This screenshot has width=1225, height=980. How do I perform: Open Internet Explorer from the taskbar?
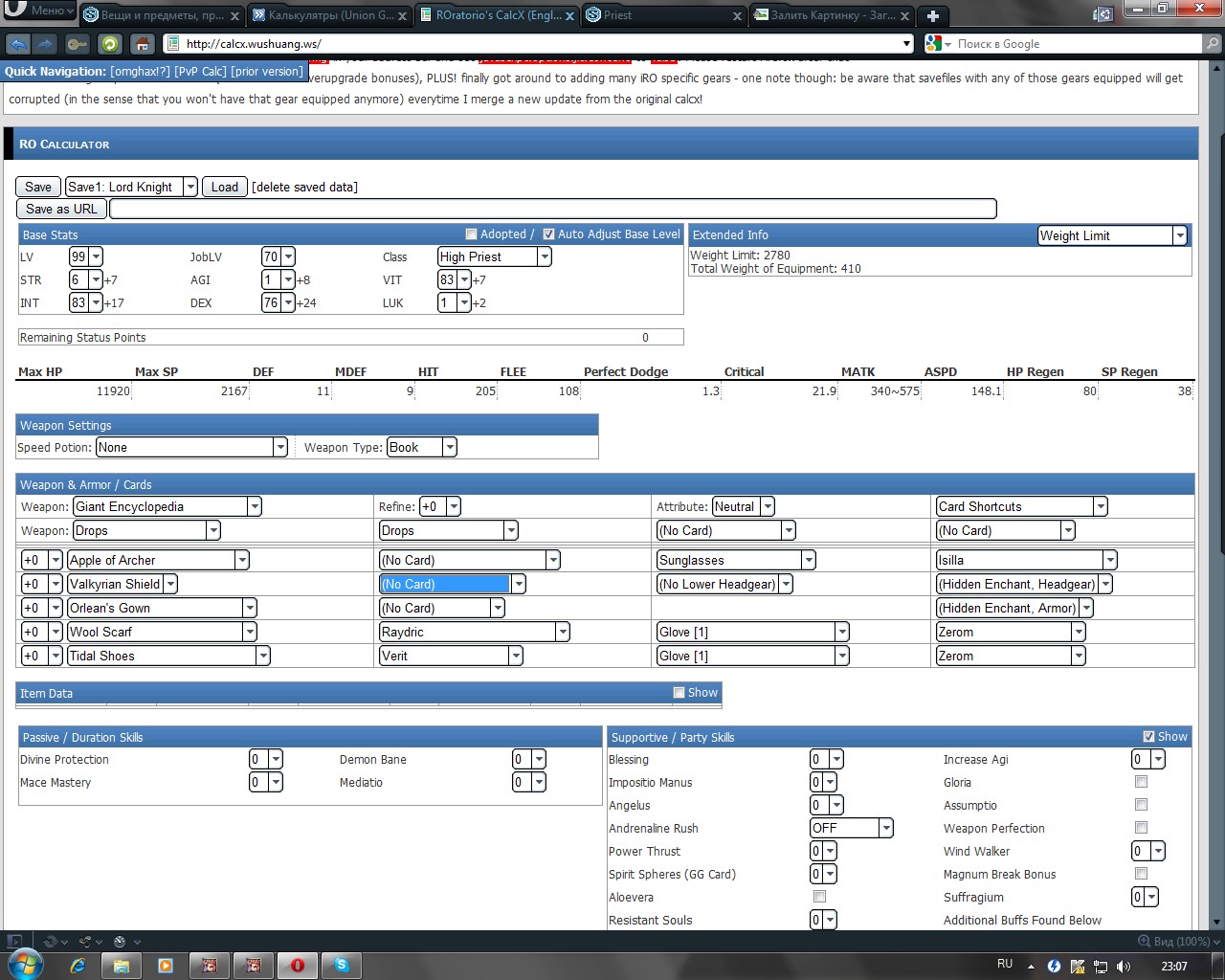click(78, 965)
